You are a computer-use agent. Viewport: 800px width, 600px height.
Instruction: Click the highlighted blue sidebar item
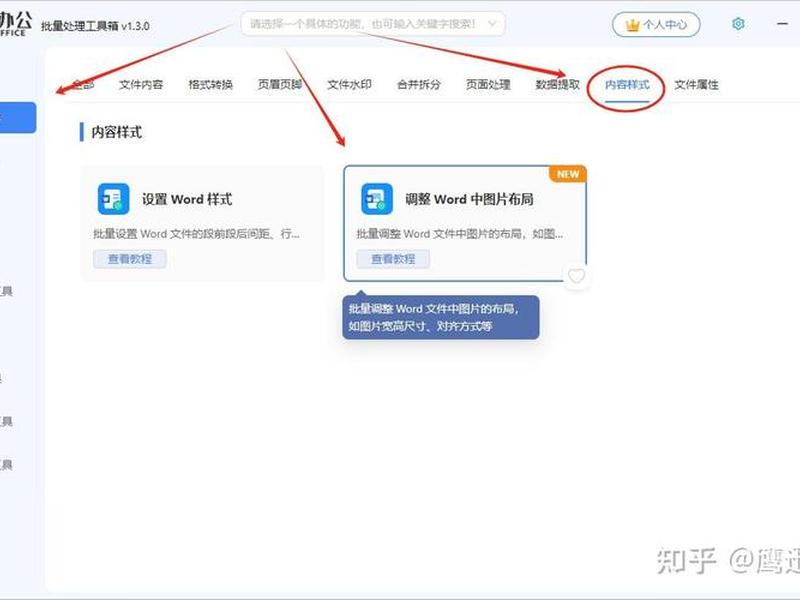[17, 117]
